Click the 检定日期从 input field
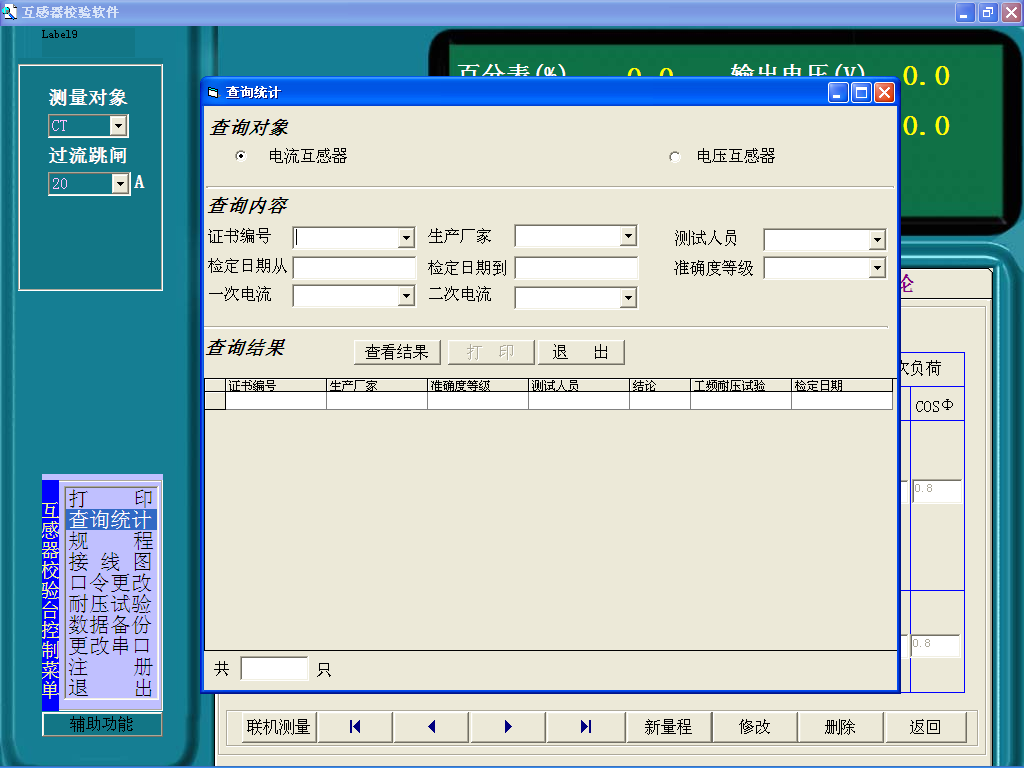Viewport: 1024px width, 768px height. [x=354, y=268]
